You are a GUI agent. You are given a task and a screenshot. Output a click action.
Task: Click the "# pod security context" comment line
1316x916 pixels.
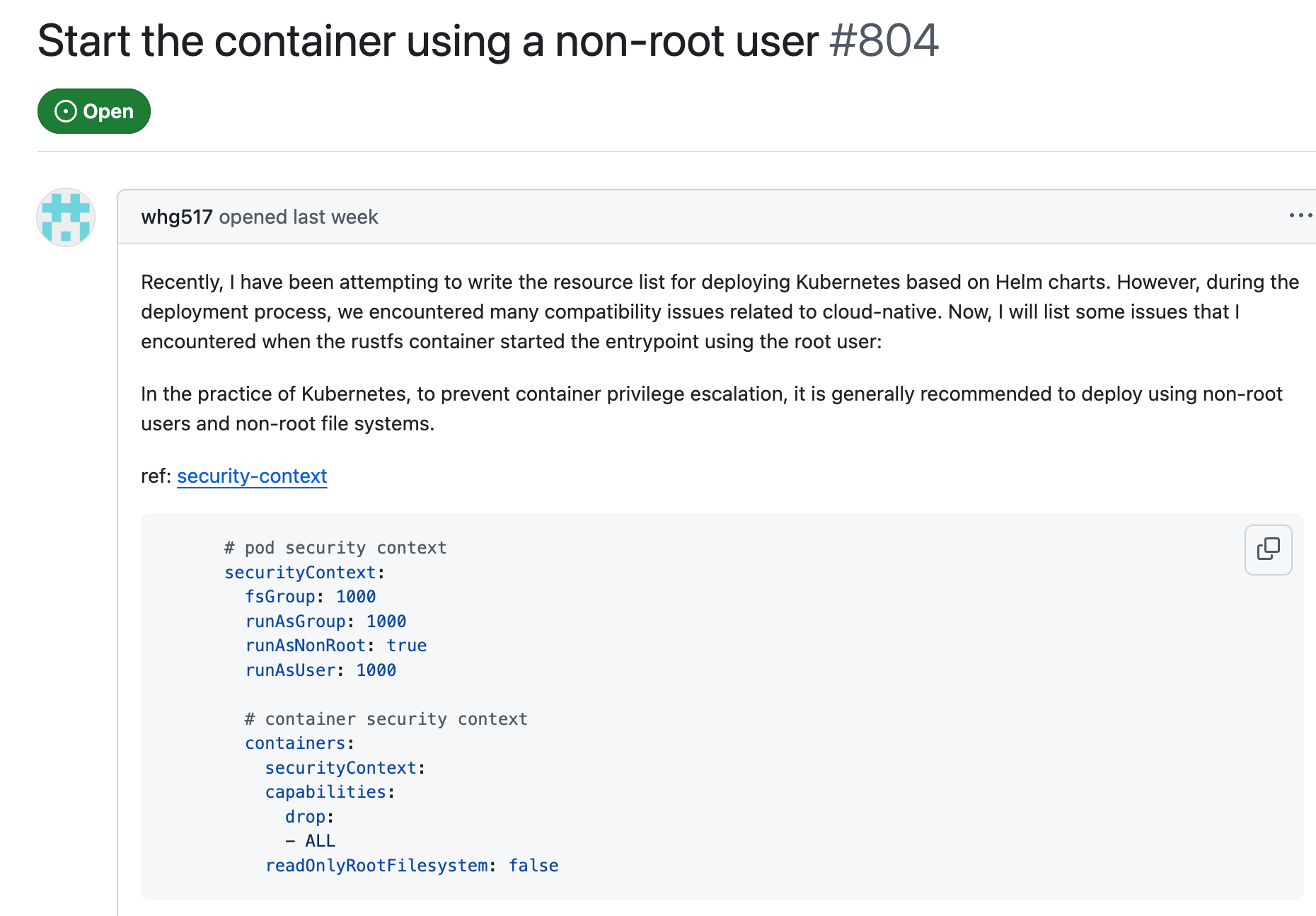(335, 548)
